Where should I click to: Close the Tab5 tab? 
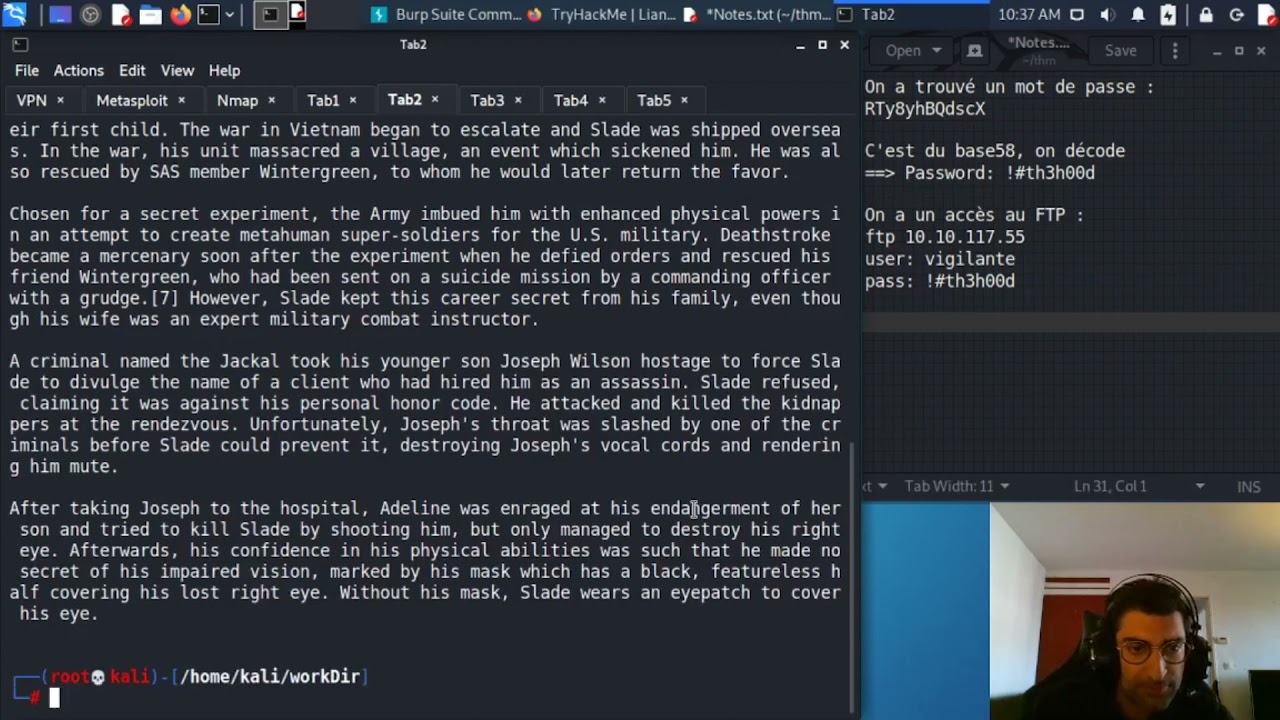[x=684, y=100]
